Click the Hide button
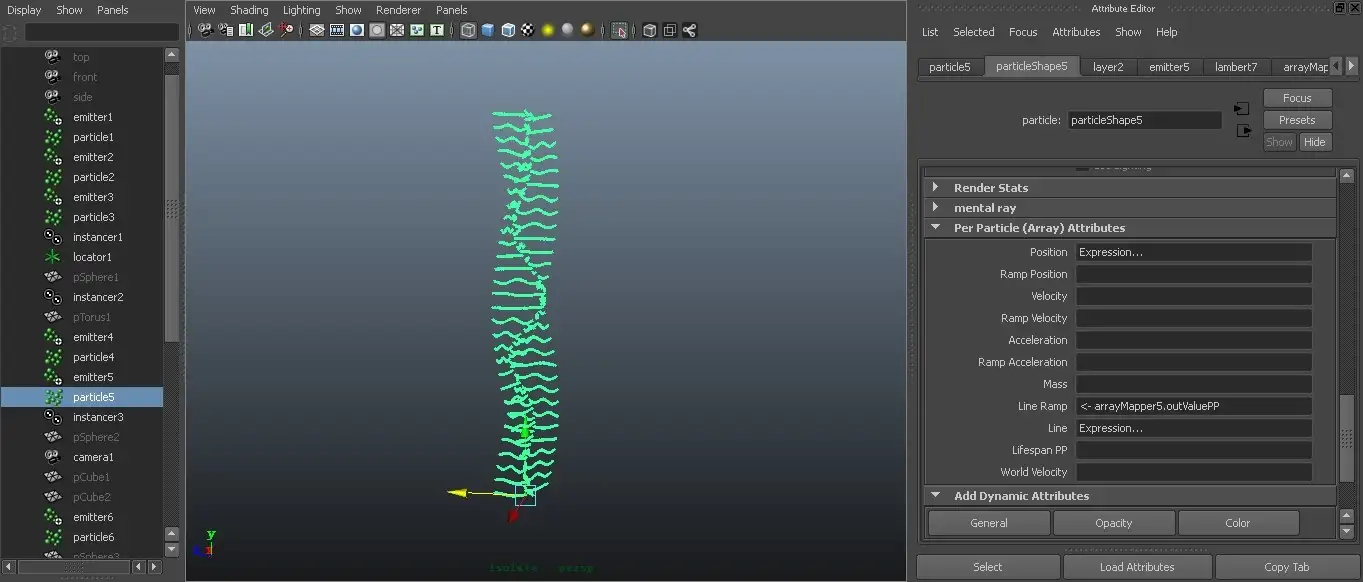 [x=1315, y=142]
